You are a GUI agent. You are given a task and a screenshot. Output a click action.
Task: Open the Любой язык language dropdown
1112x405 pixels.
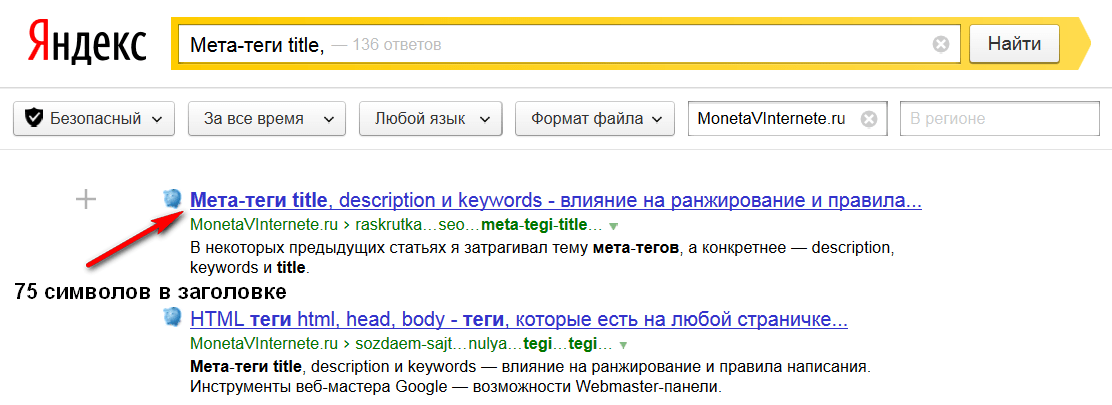430,118
